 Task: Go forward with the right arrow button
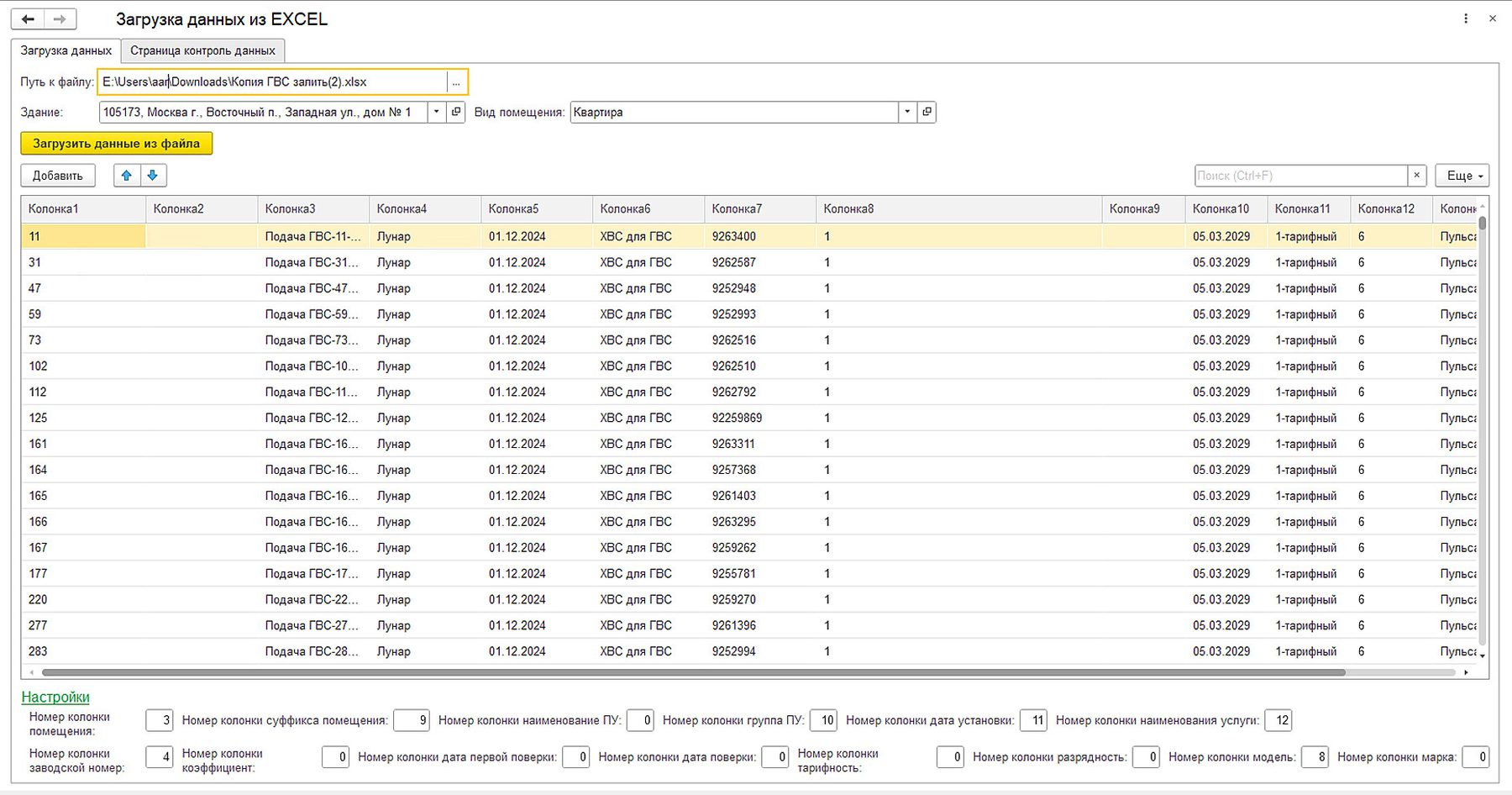60,18
